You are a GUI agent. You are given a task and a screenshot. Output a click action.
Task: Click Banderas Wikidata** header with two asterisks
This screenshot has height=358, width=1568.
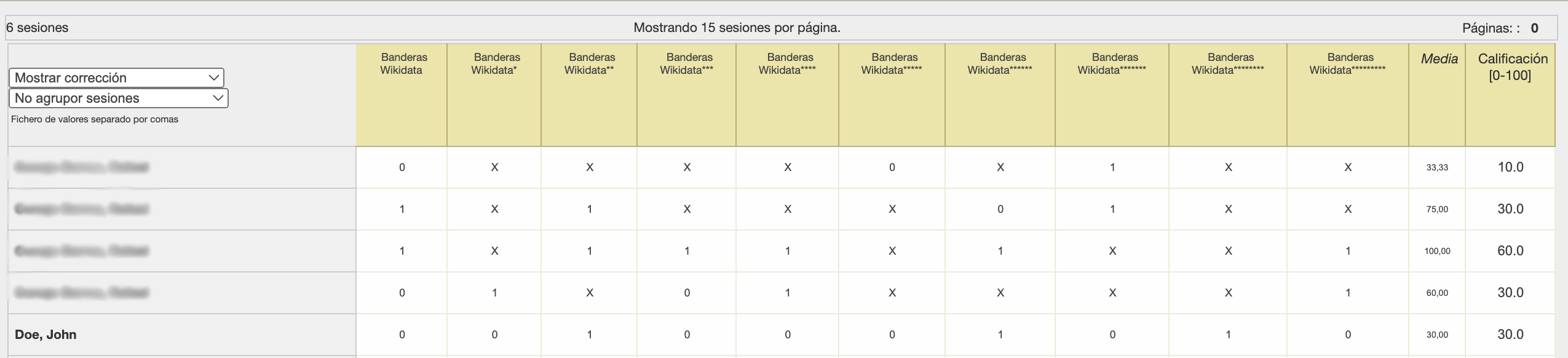pyautogui.click(x=591, y=63)
